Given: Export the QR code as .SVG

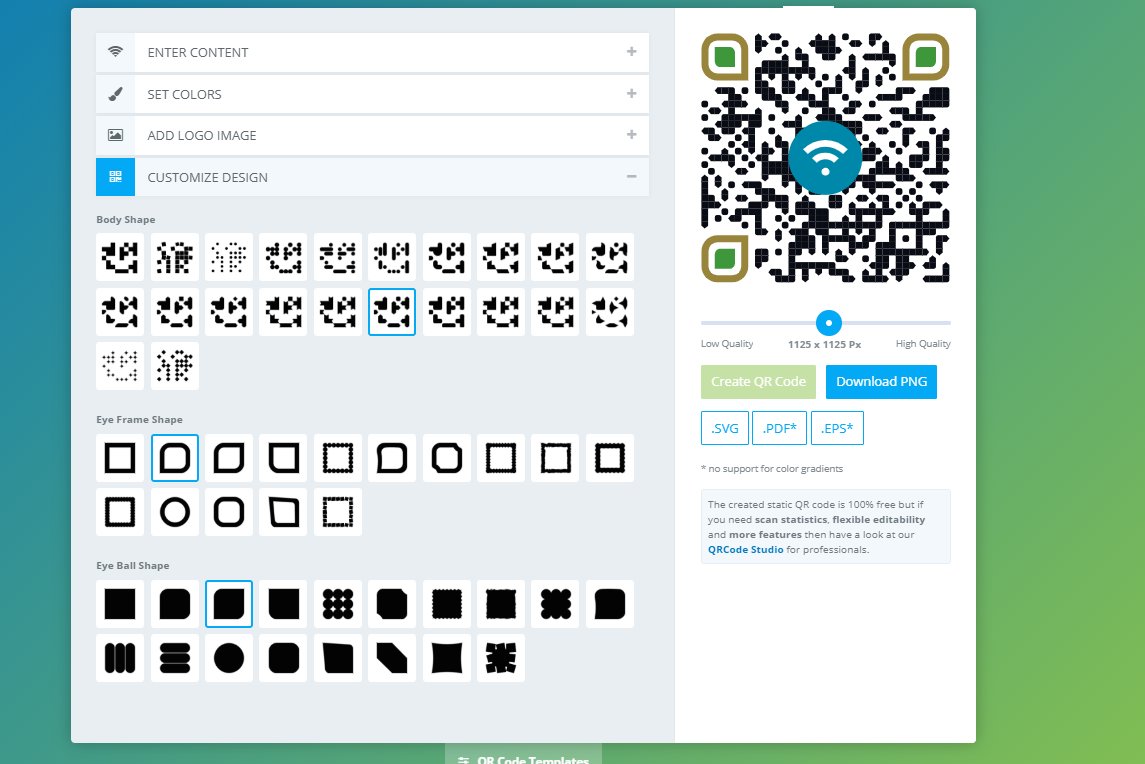Looking at the screenshot, I should pos(725,428).
